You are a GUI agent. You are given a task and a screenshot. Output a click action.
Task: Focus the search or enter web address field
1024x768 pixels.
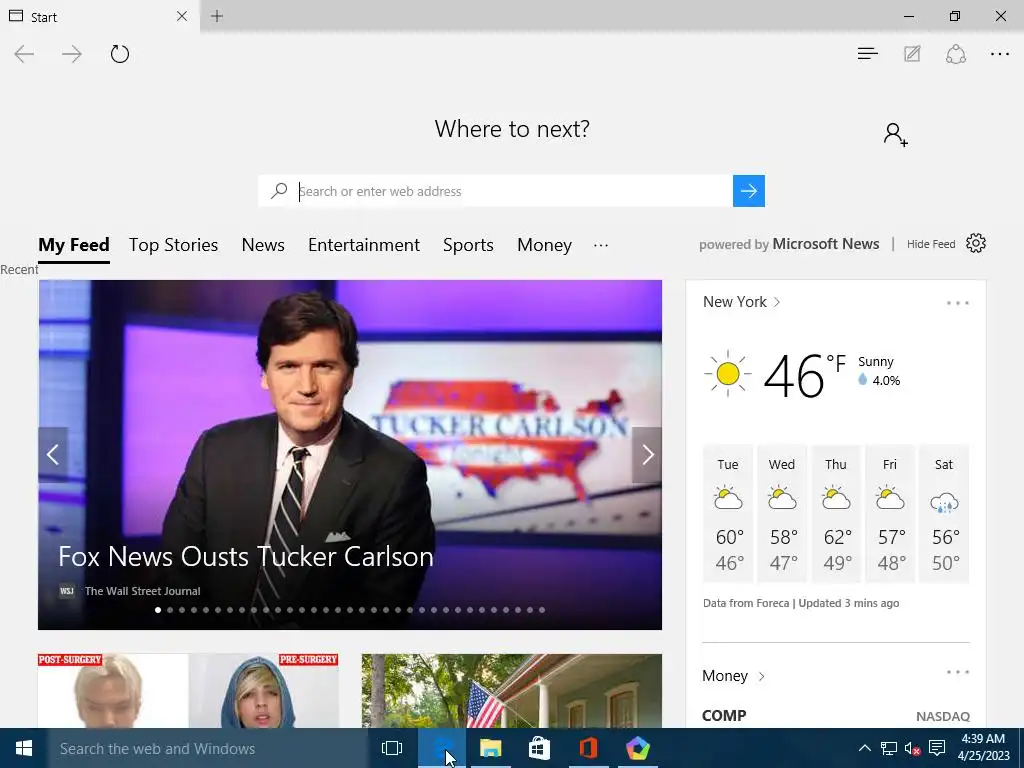511,191
